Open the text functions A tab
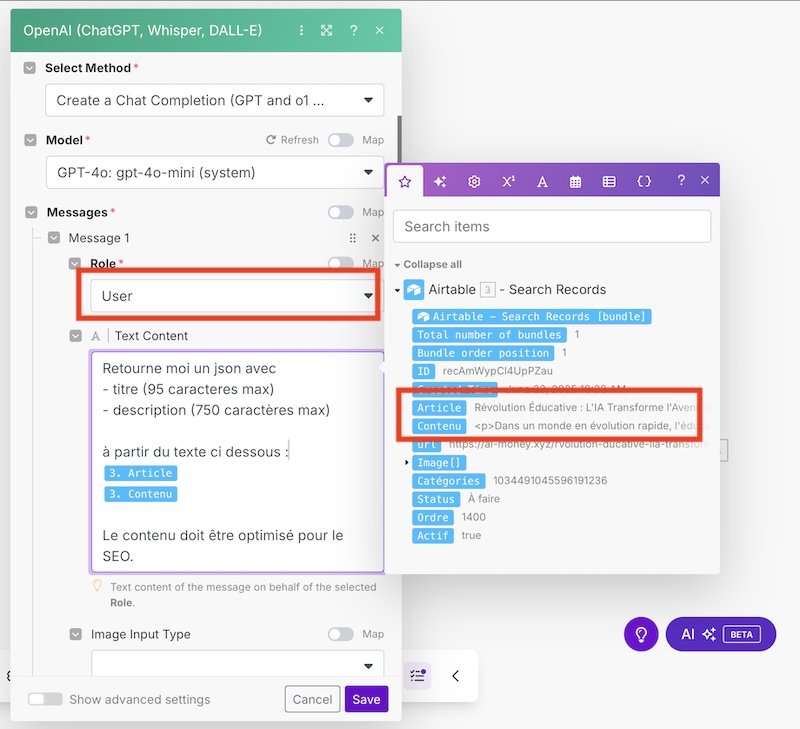800x729 pixels. pyautogui.click(x=542, y=182)
